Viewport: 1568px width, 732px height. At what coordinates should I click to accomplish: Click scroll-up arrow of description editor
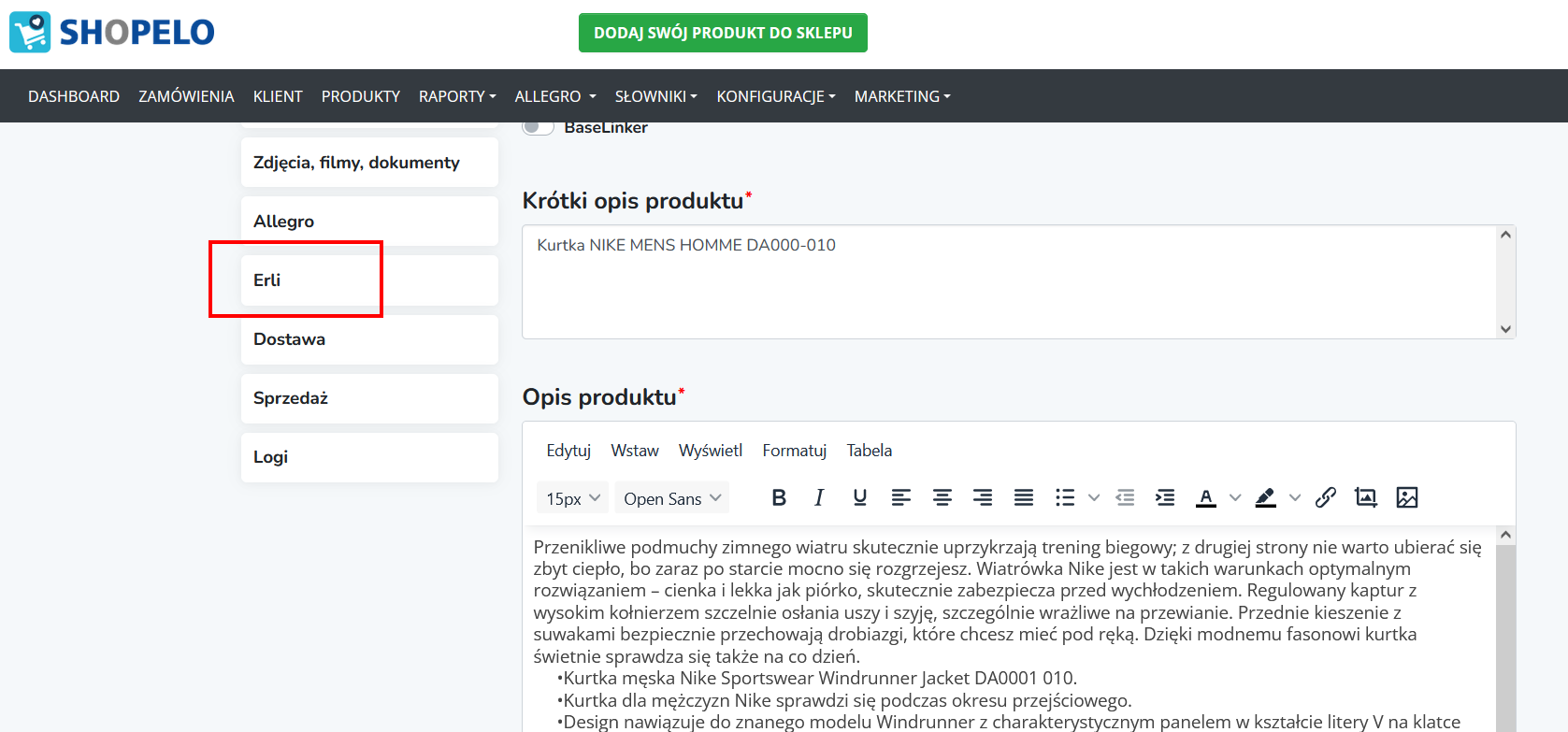coord(1505,535)
